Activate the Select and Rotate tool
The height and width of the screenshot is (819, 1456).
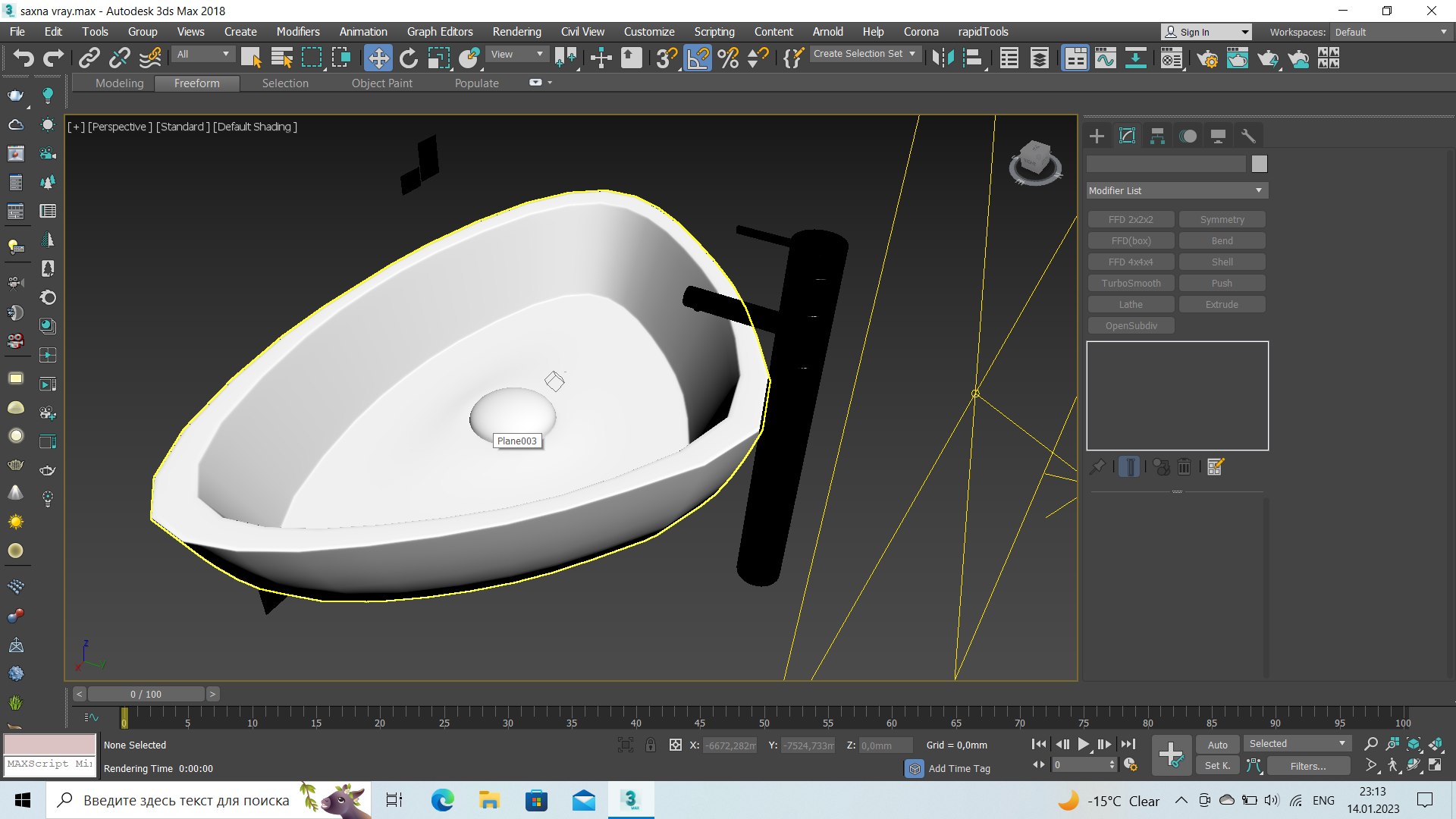408,58
